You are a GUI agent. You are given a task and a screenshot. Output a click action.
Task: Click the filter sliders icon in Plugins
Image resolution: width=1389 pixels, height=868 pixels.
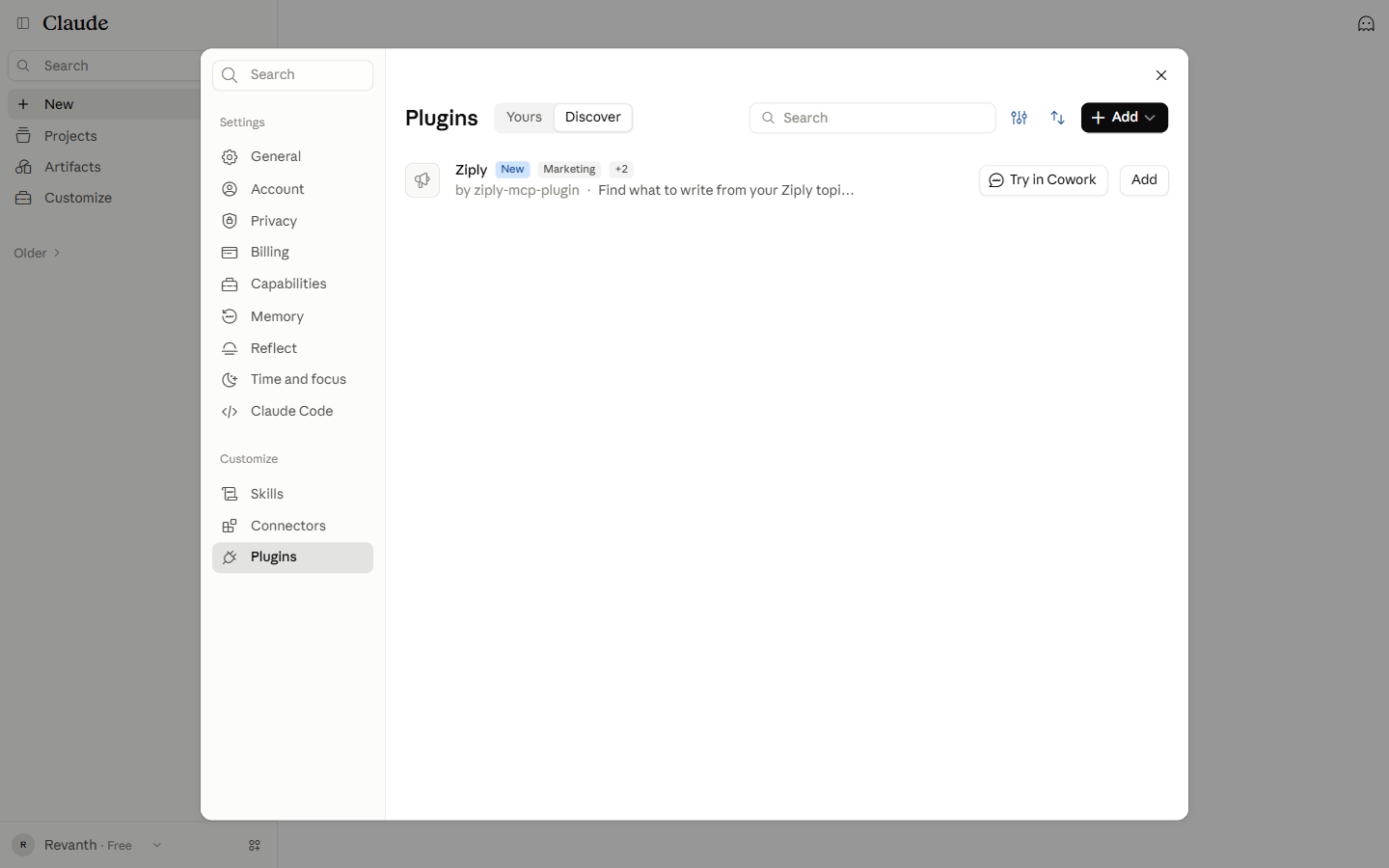(1019, 118)
